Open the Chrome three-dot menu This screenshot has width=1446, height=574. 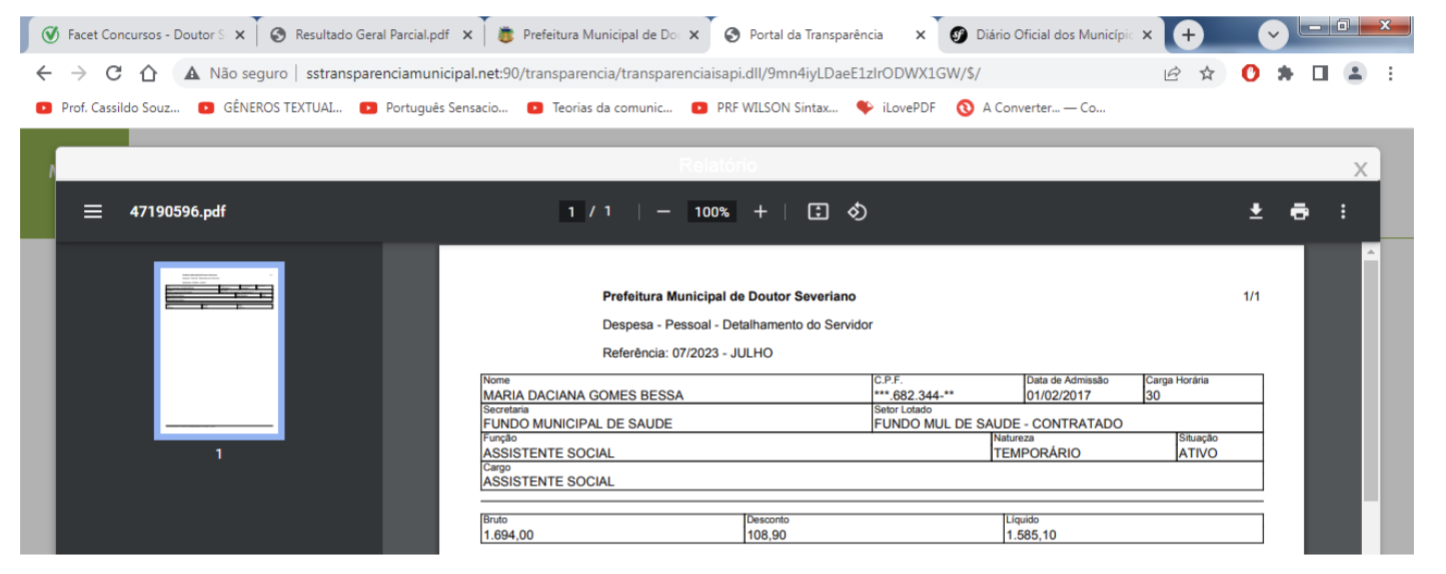pyautogui.click(x=1390, y=73)
